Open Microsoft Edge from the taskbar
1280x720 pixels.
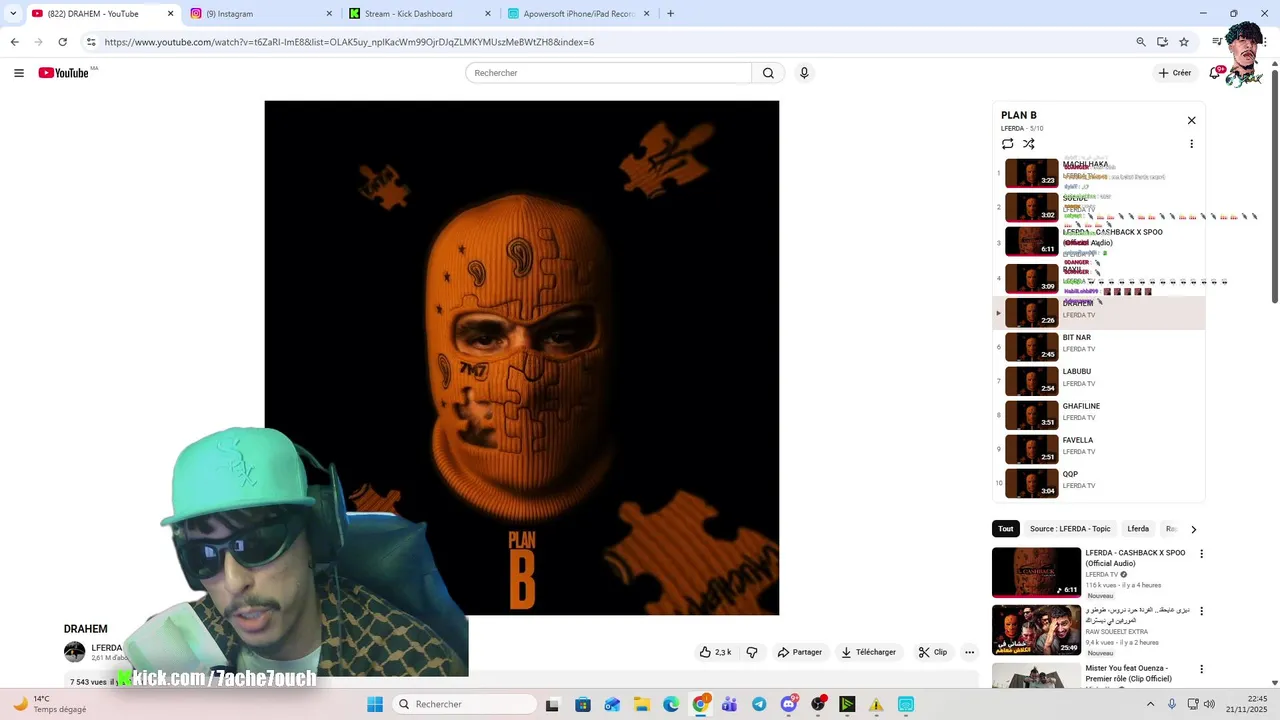670,704
